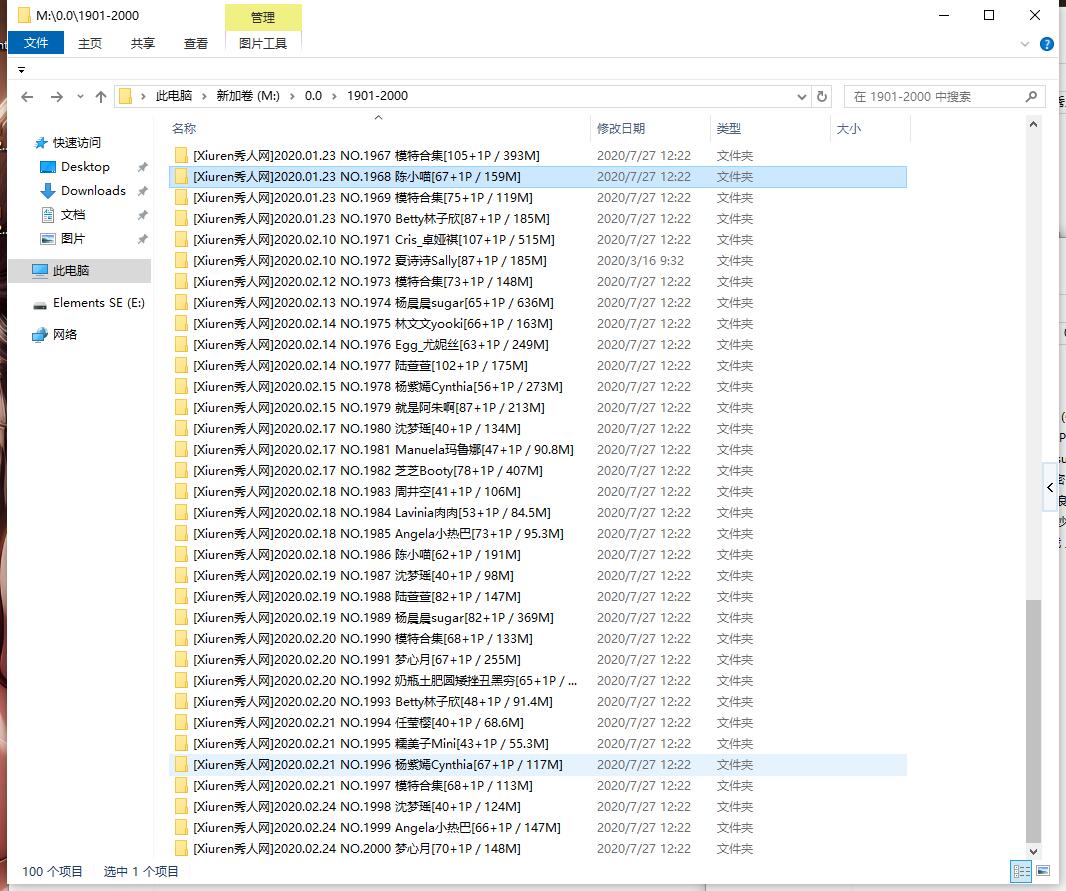The image size is (1066, 891).
Task: Select 新加卷 (M:) in the breadcrumb
Action: [247, 96]
